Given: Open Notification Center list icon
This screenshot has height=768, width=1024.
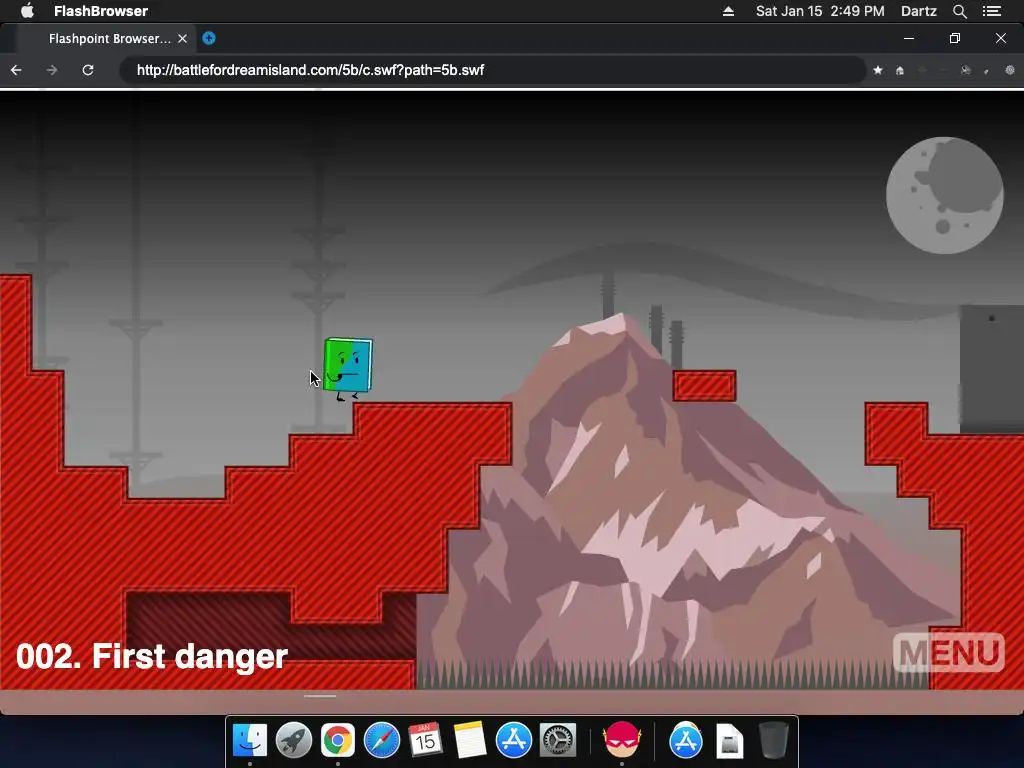Looking at the screenshot, I should 992,11.
